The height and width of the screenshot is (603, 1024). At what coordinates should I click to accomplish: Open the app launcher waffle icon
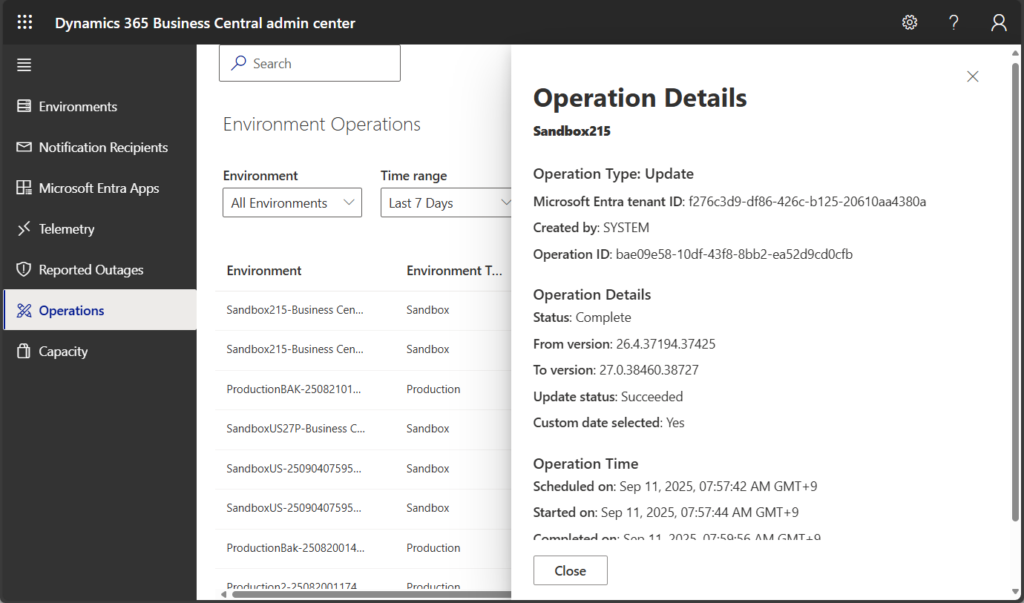(x=25, y=22)
